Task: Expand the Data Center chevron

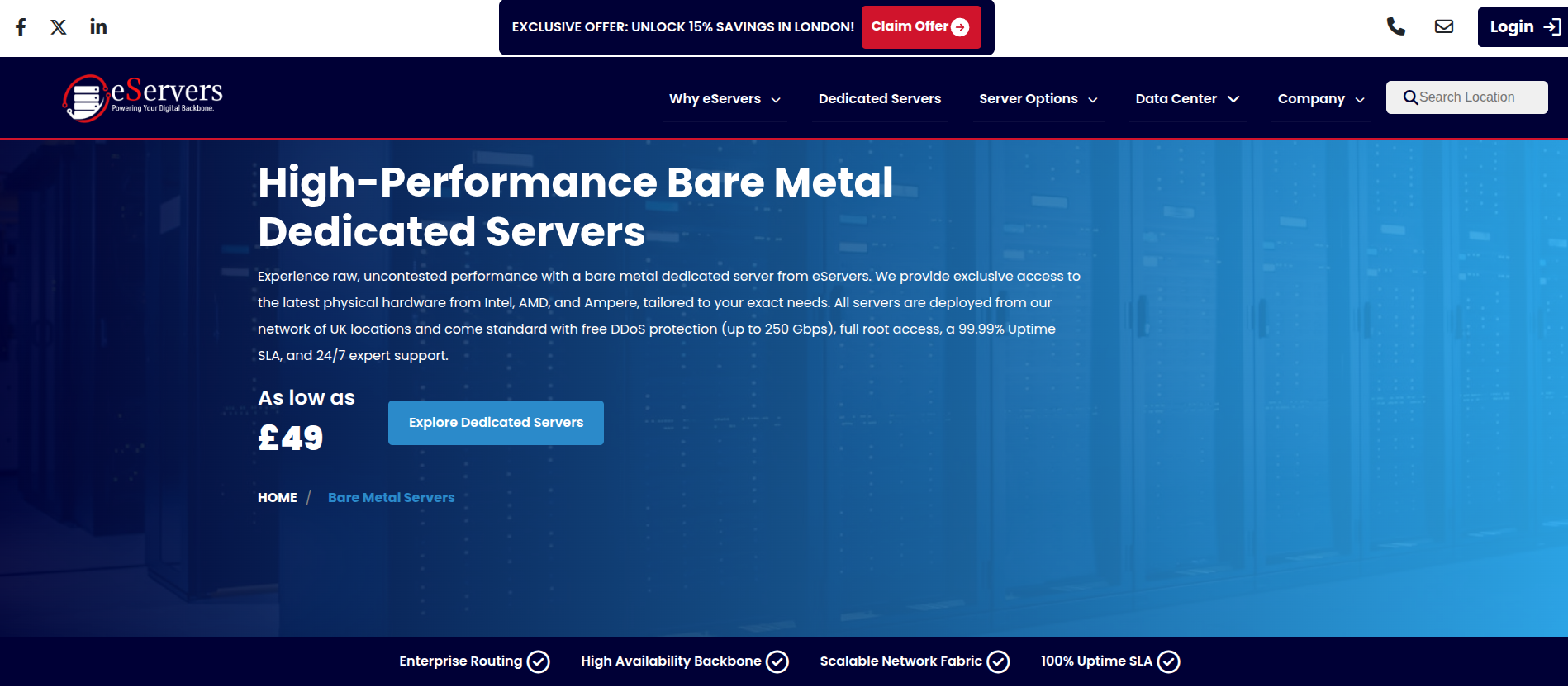Action: [1233, 99]
